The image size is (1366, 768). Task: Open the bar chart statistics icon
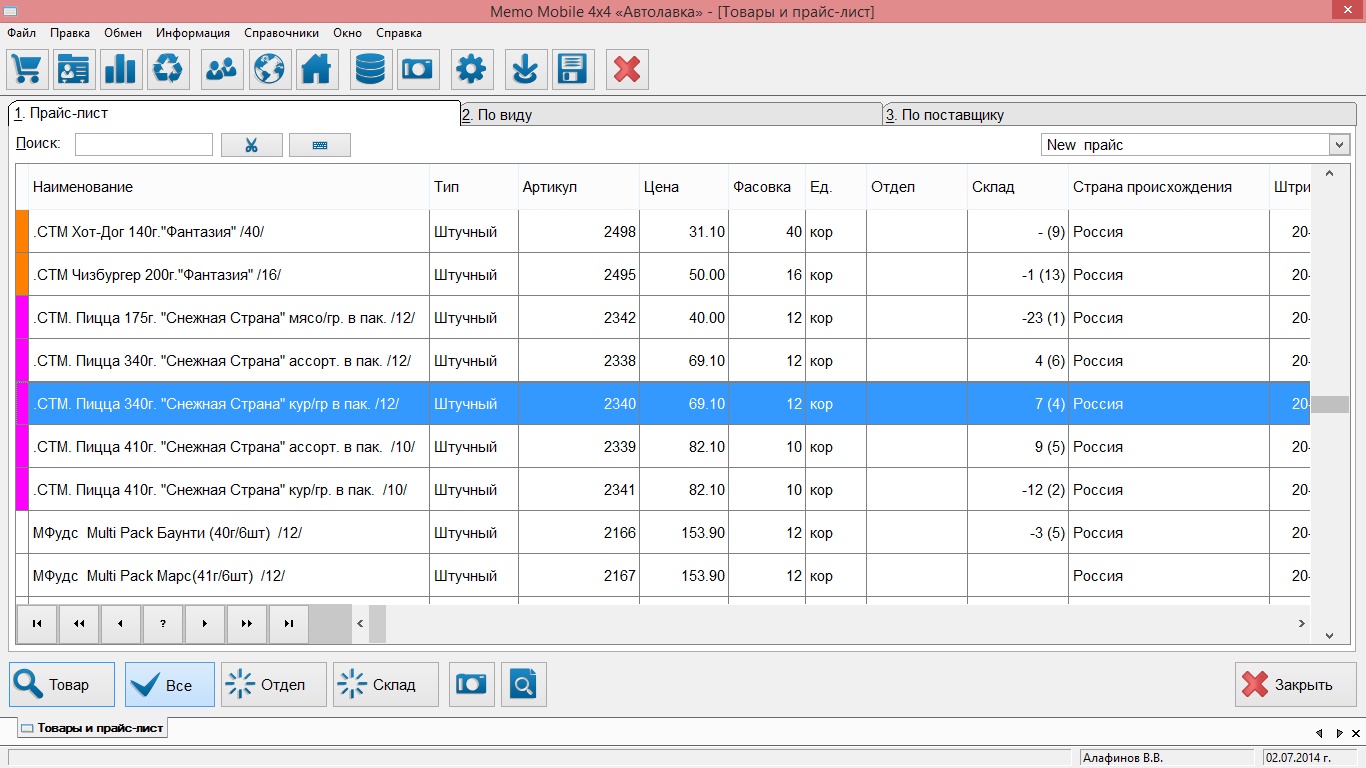(120, 70)
